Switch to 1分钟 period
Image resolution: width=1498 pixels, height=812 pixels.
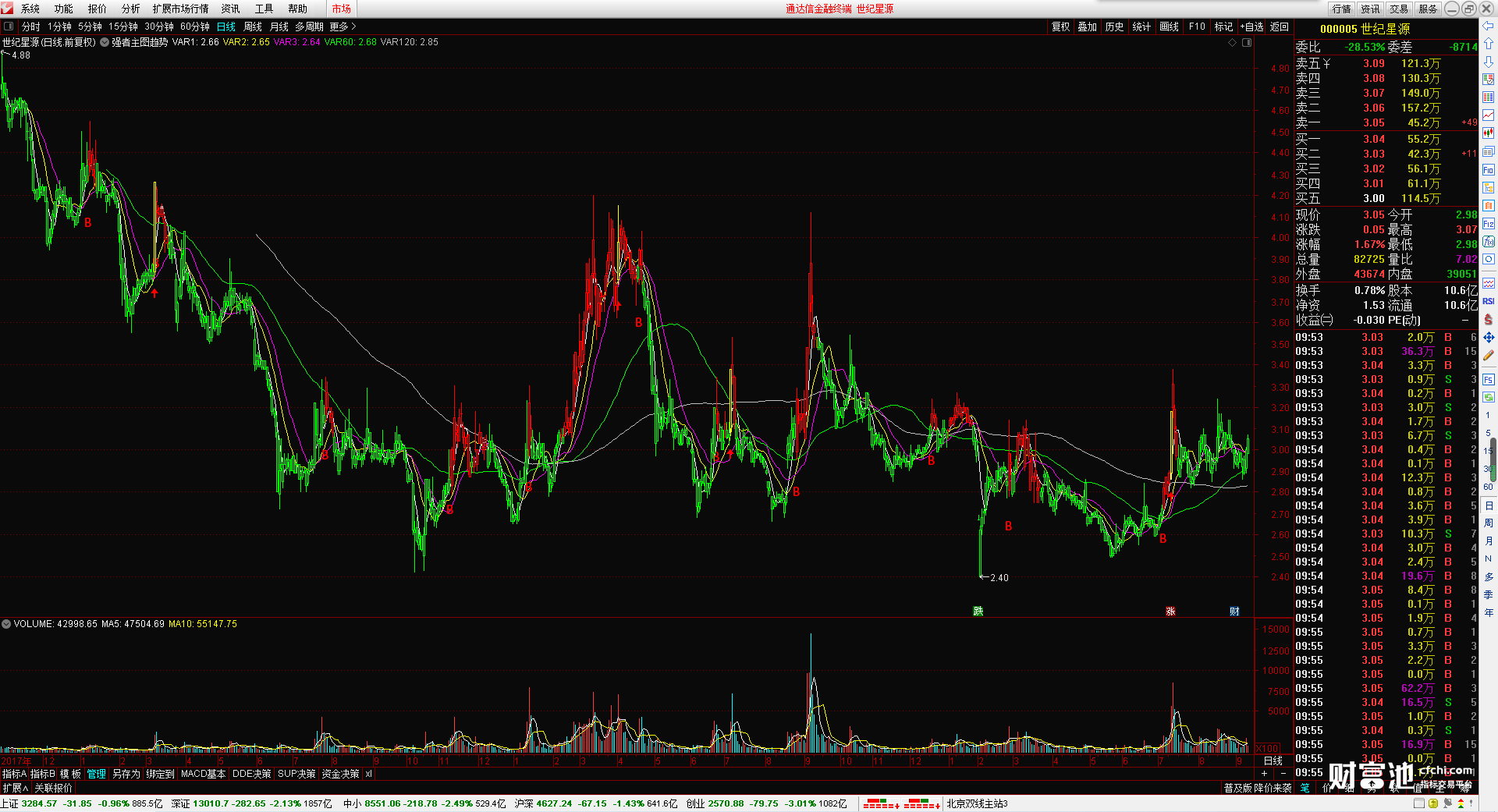pos(59,27)
